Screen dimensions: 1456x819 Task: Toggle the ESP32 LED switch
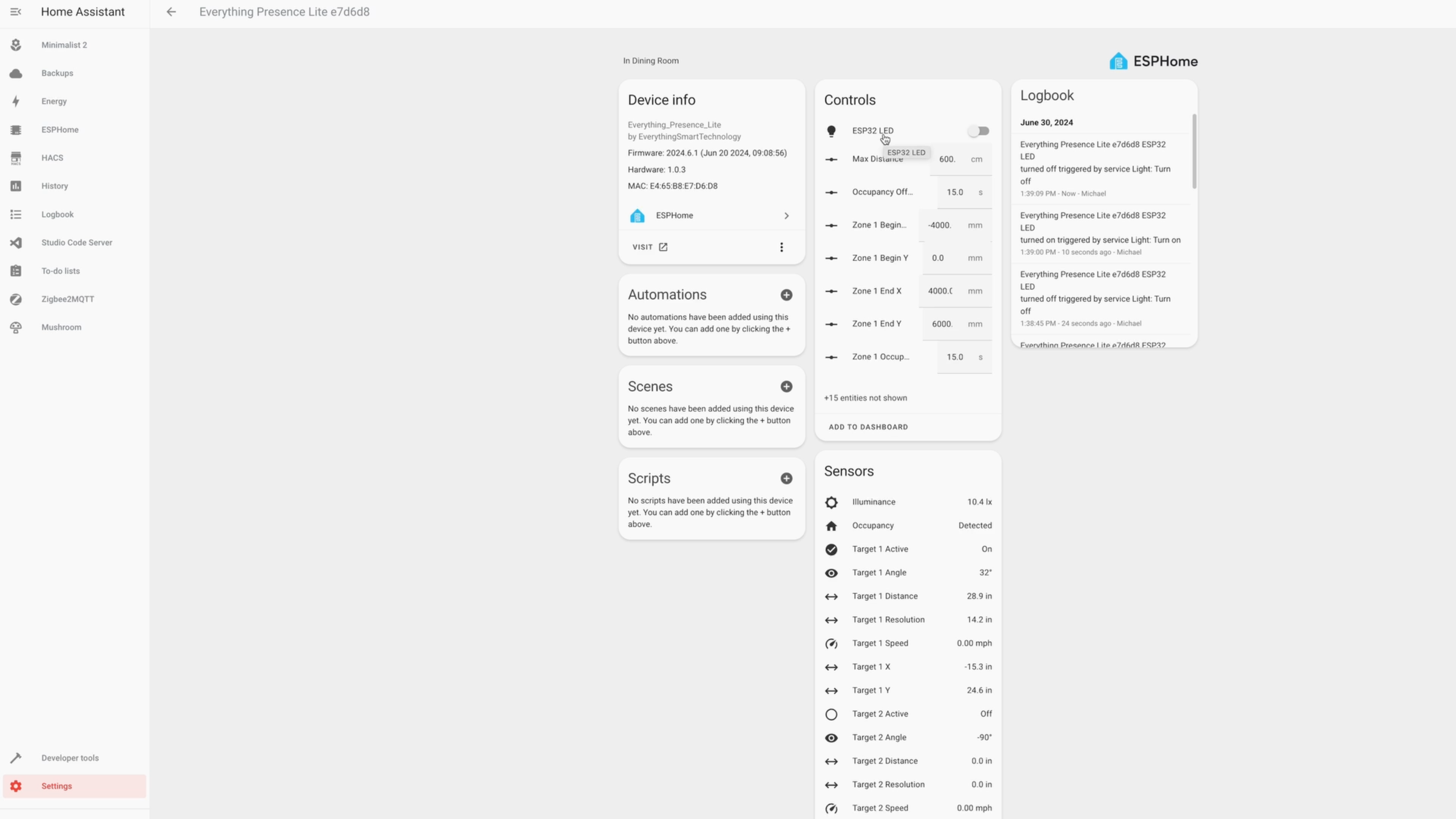978,131
